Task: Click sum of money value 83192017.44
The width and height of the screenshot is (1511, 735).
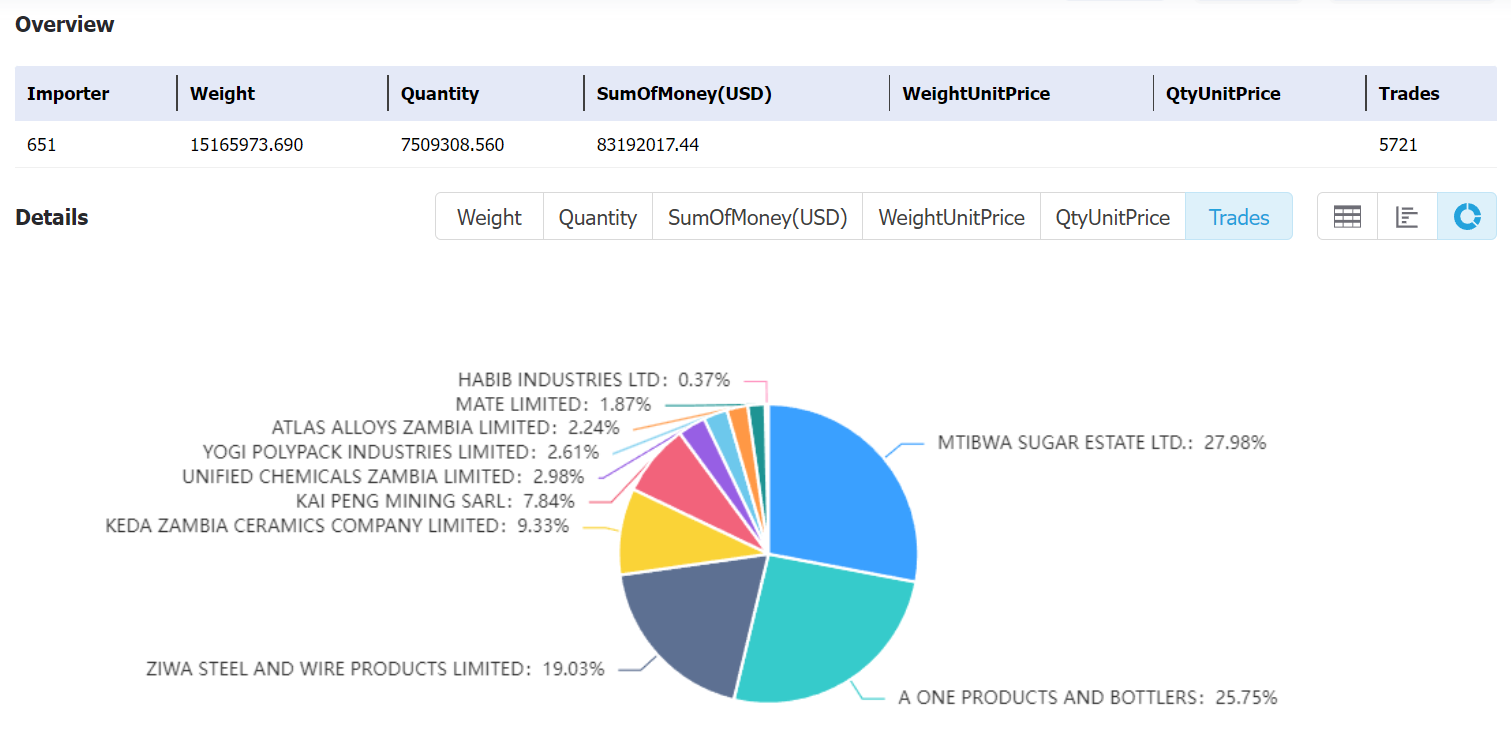Action: [648, 145]
